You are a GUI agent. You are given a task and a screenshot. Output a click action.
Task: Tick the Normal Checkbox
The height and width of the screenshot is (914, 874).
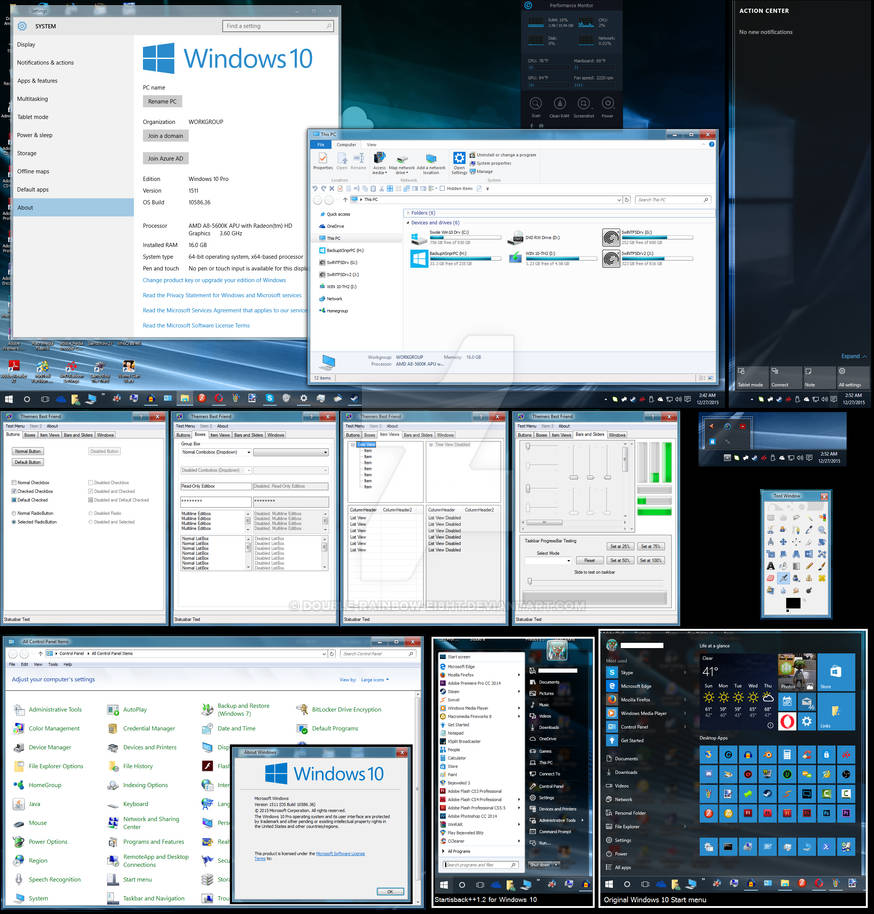click(14, 483)
